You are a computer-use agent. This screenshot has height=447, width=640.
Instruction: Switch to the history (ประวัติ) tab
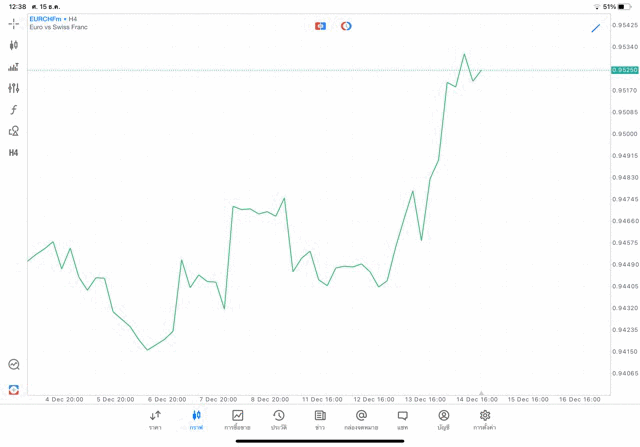[279, 420]
